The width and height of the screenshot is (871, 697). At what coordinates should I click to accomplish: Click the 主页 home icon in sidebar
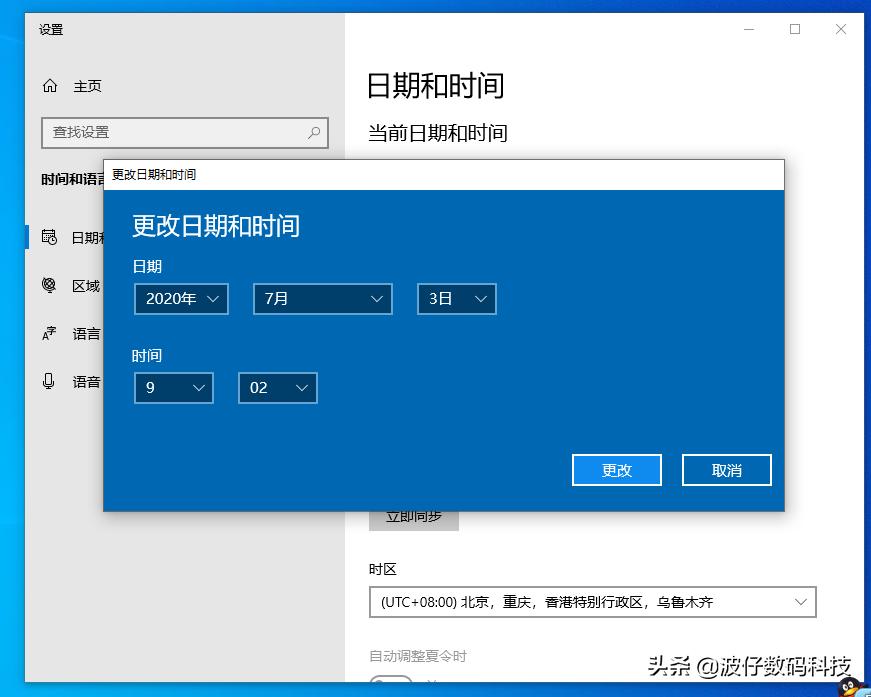[x=50, y=86]
